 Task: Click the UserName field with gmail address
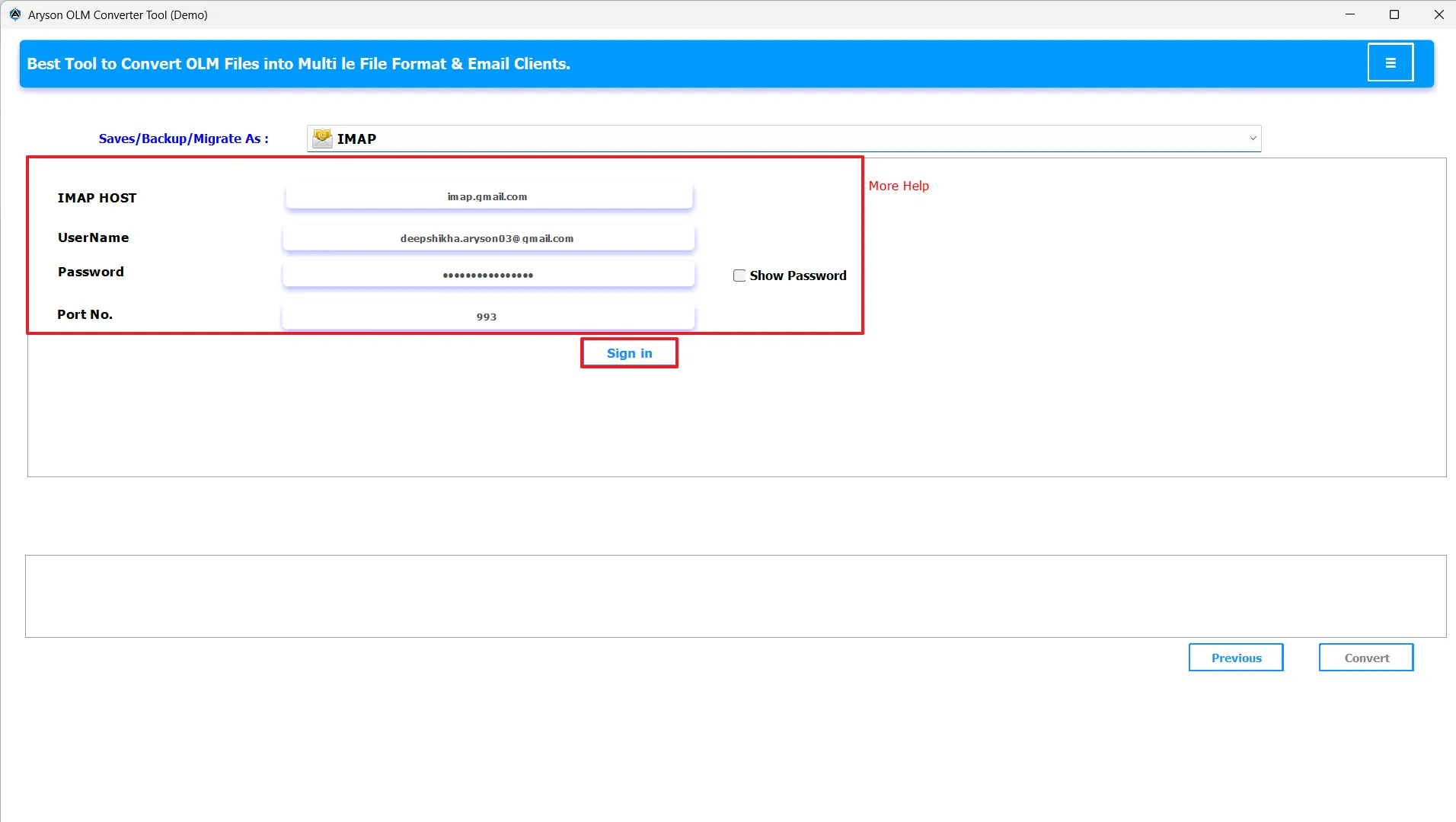(x=488, y=237)
